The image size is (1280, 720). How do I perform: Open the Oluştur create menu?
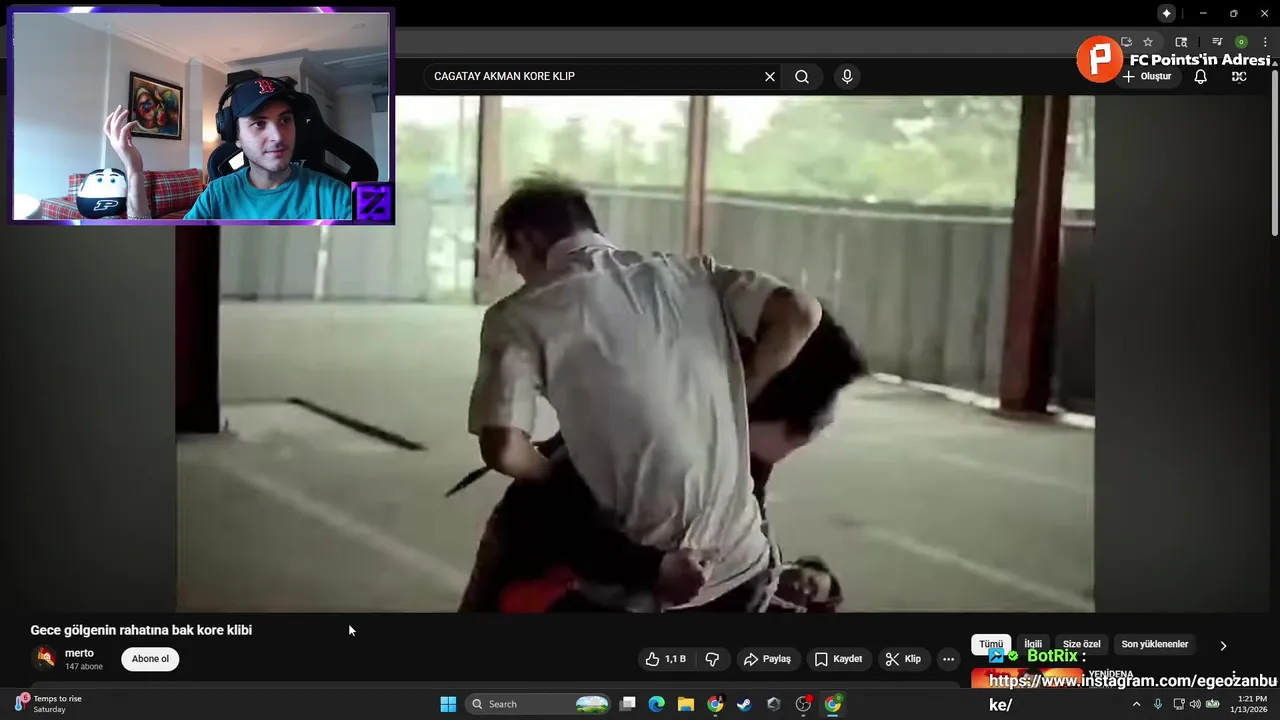point(1147,76)
